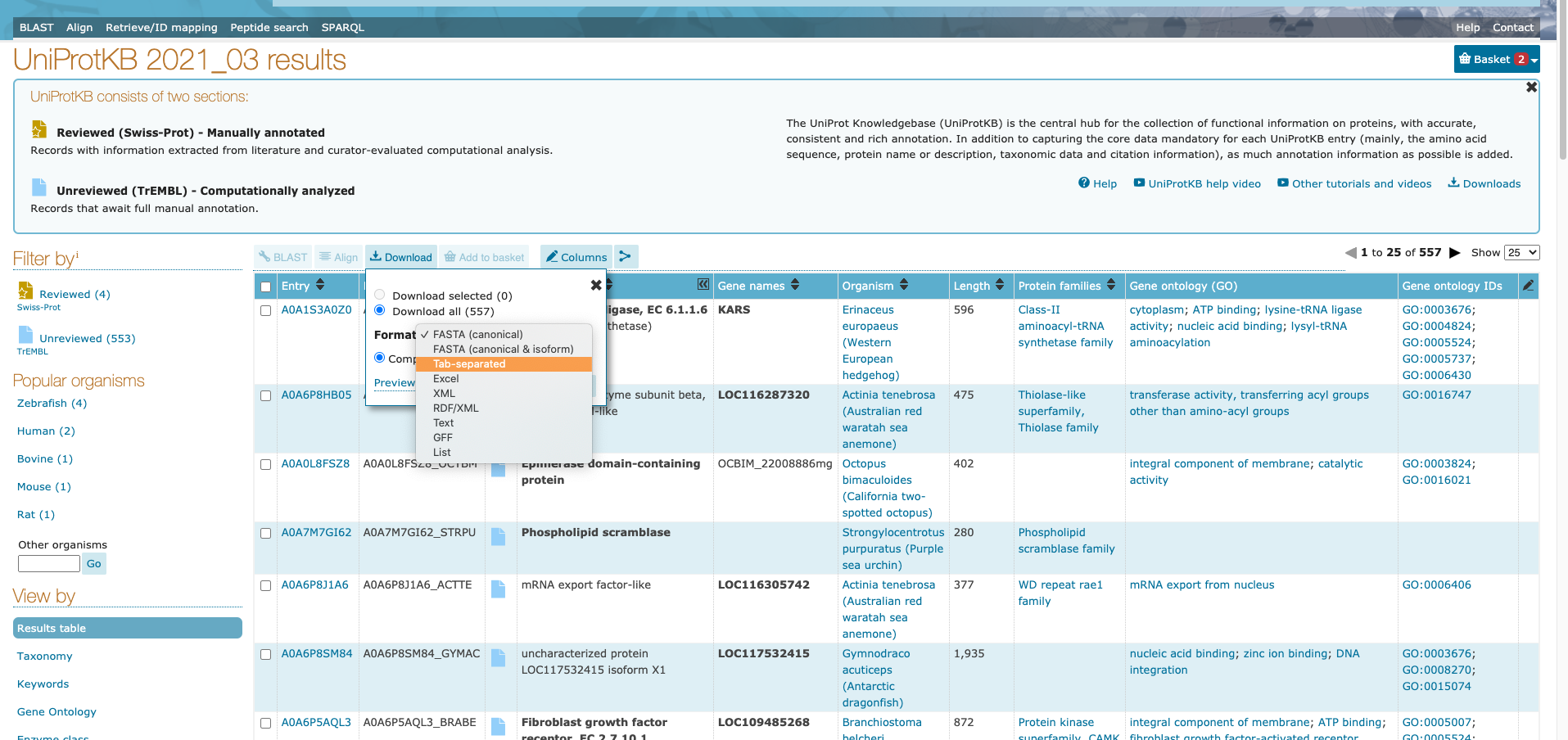
Task: Open Retrieve/ID mapping menu item
Action: tap(161, 27)
